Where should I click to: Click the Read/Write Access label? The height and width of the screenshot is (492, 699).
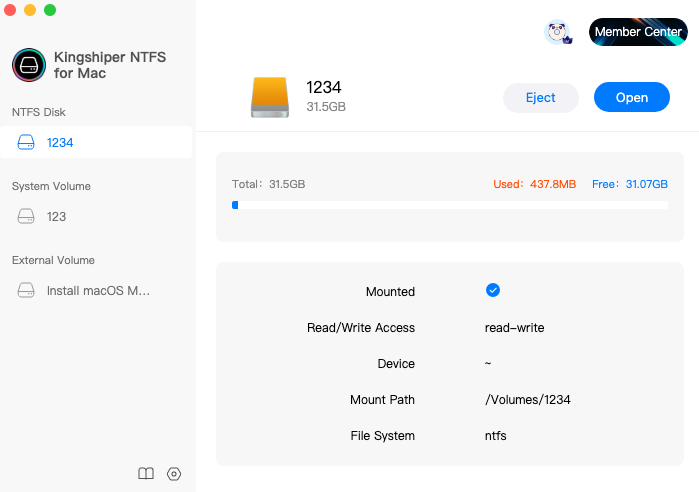click(361, 328)
